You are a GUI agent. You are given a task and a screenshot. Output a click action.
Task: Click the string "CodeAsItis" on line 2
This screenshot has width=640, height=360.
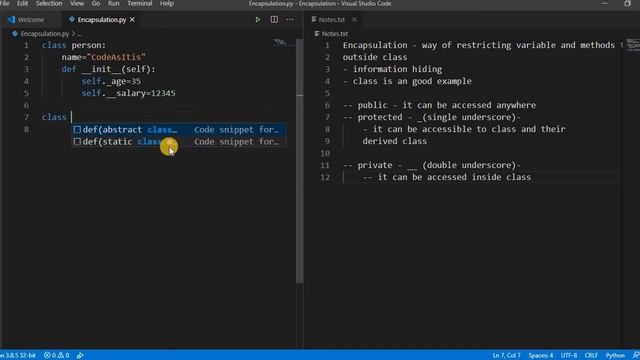point(116,57)
